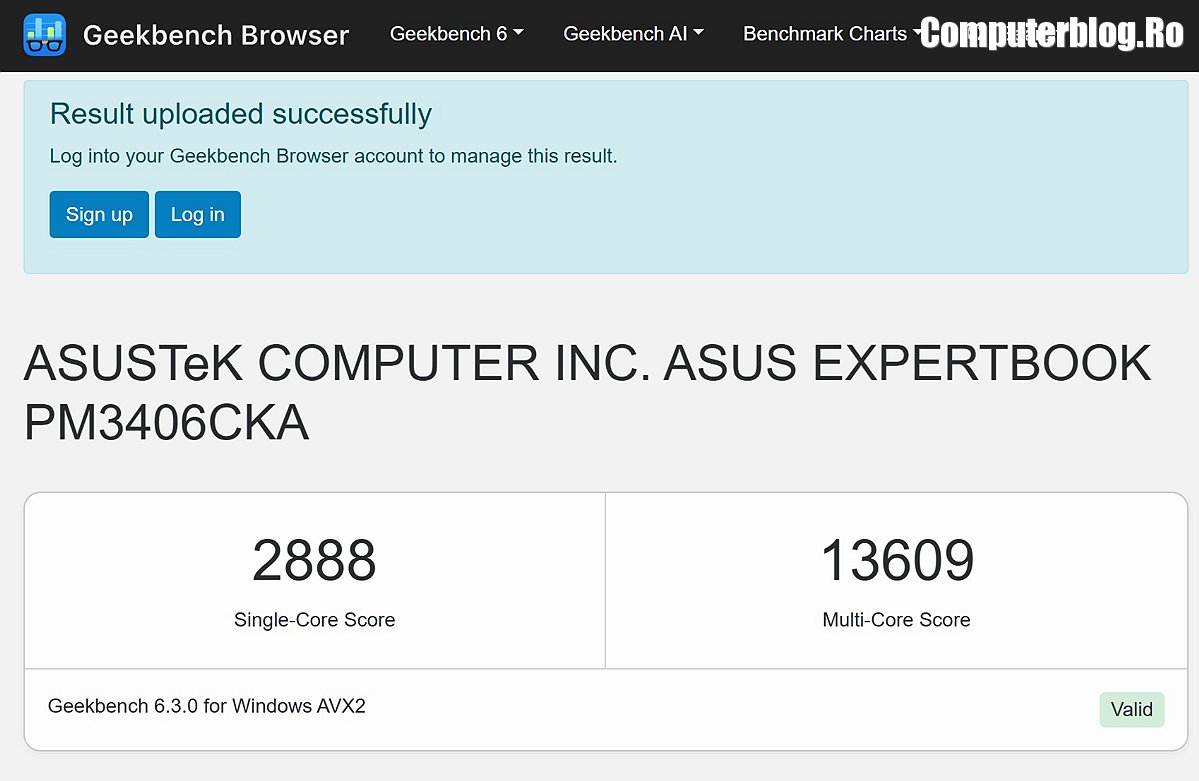Select the 13609 multi-core score value

[896, 561]
